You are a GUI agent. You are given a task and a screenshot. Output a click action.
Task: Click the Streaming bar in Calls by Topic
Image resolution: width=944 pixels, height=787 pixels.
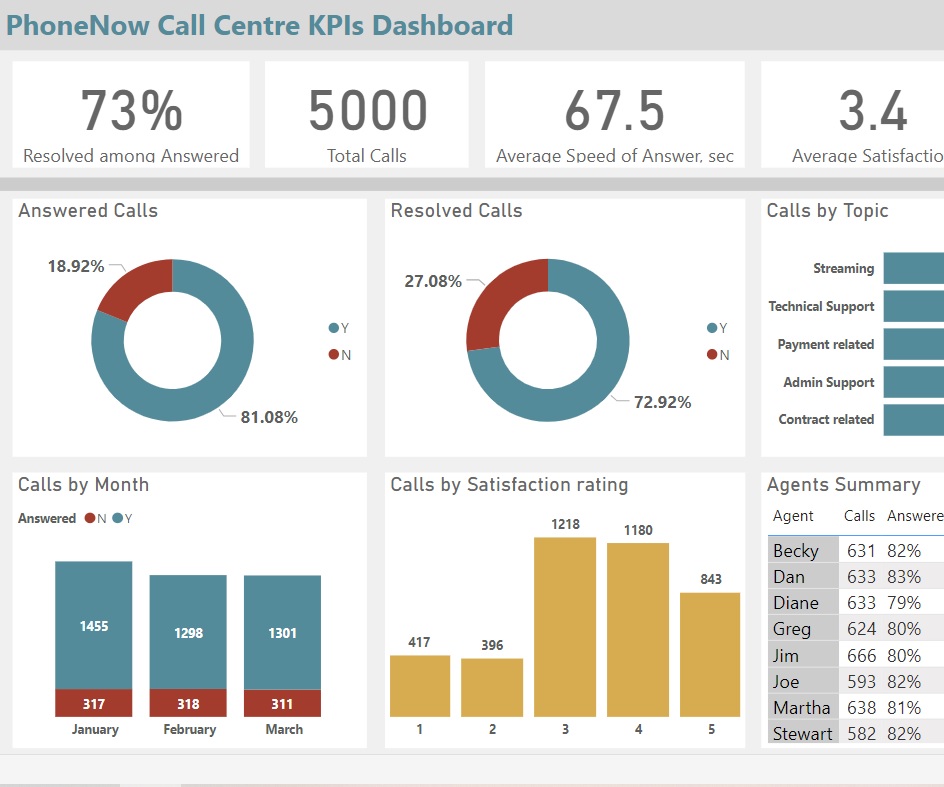click(913, 268)
